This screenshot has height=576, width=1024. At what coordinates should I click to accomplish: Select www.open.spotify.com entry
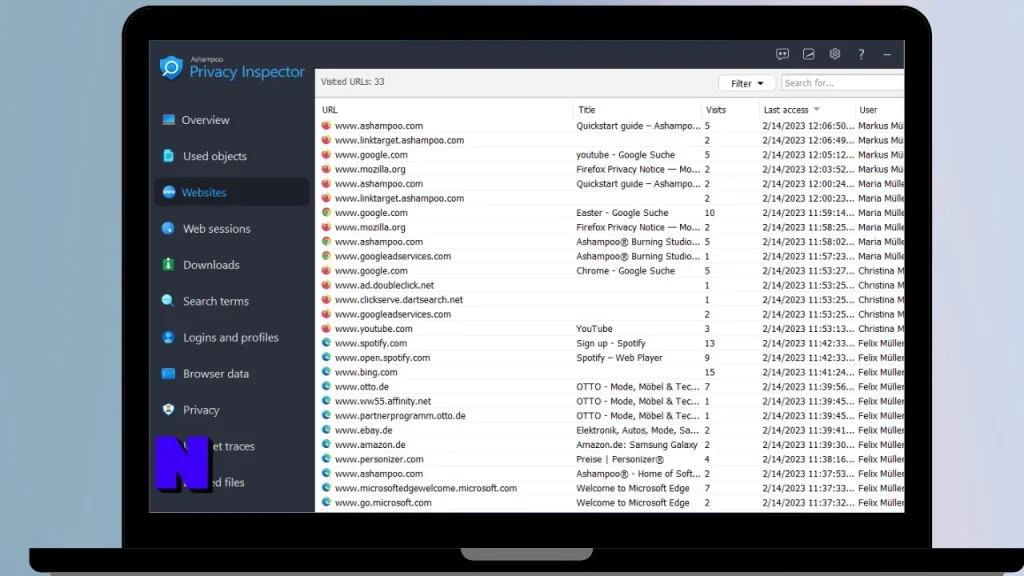(x=611, y=357)
